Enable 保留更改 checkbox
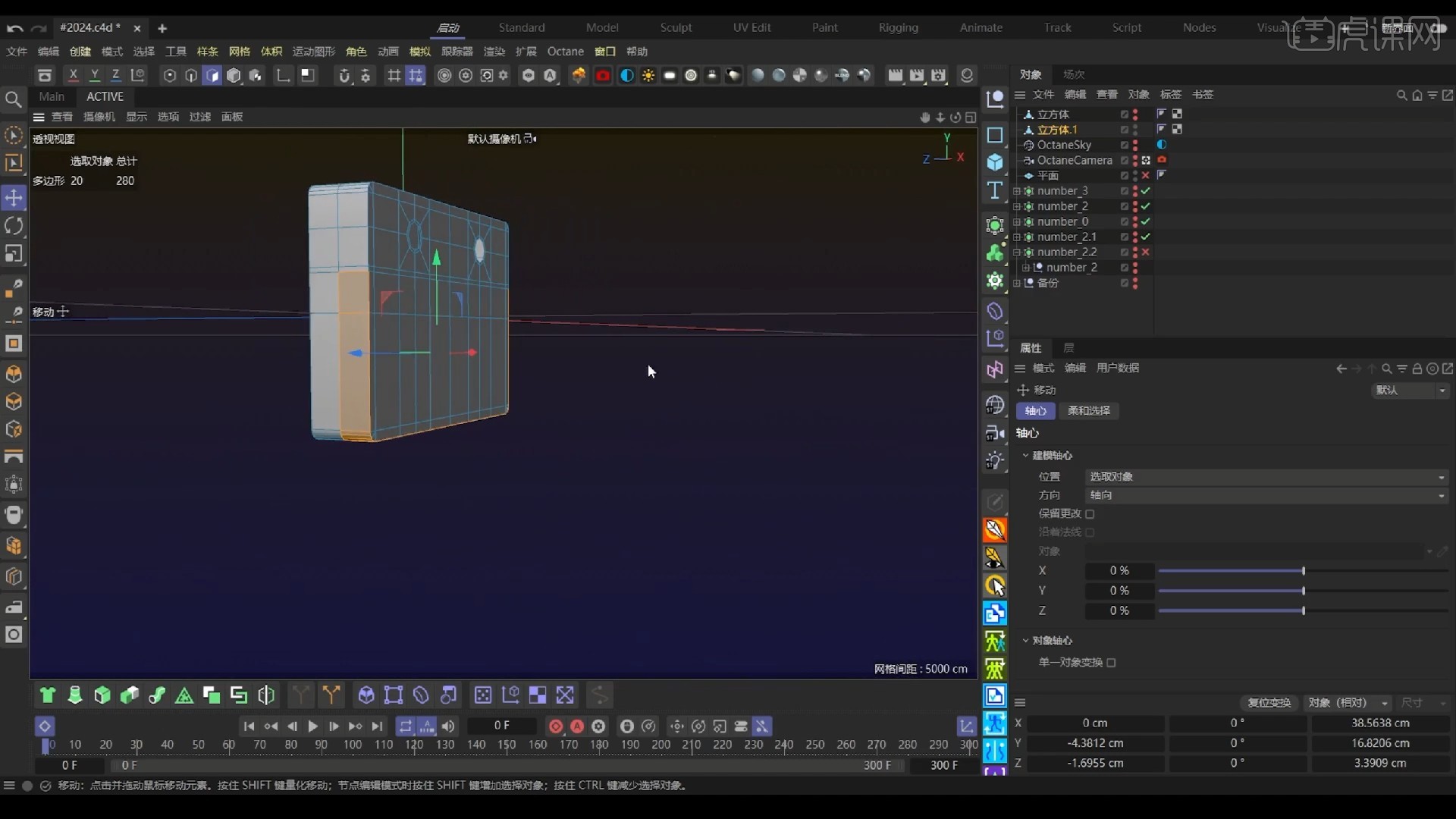The height and width of the screenshot is (819, 1456). [1090, 514]
